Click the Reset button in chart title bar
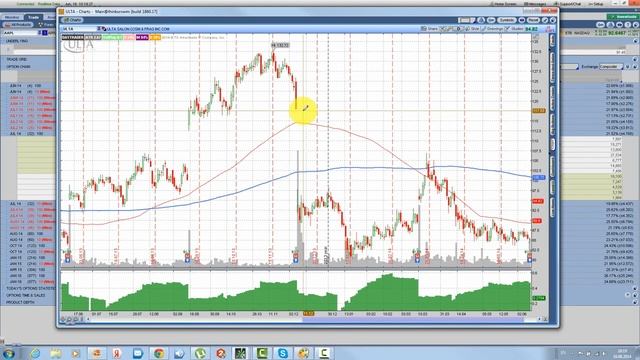The width and height of the screenshot is (640, 360). (x=533, y=20)
